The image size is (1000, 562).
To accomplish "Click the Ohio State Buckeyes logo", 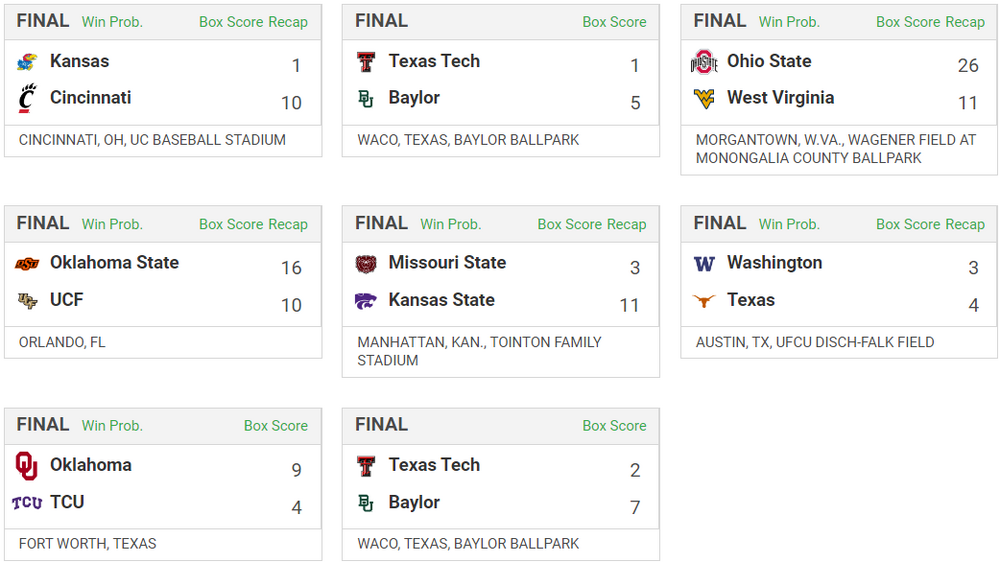I will point(704,62).
